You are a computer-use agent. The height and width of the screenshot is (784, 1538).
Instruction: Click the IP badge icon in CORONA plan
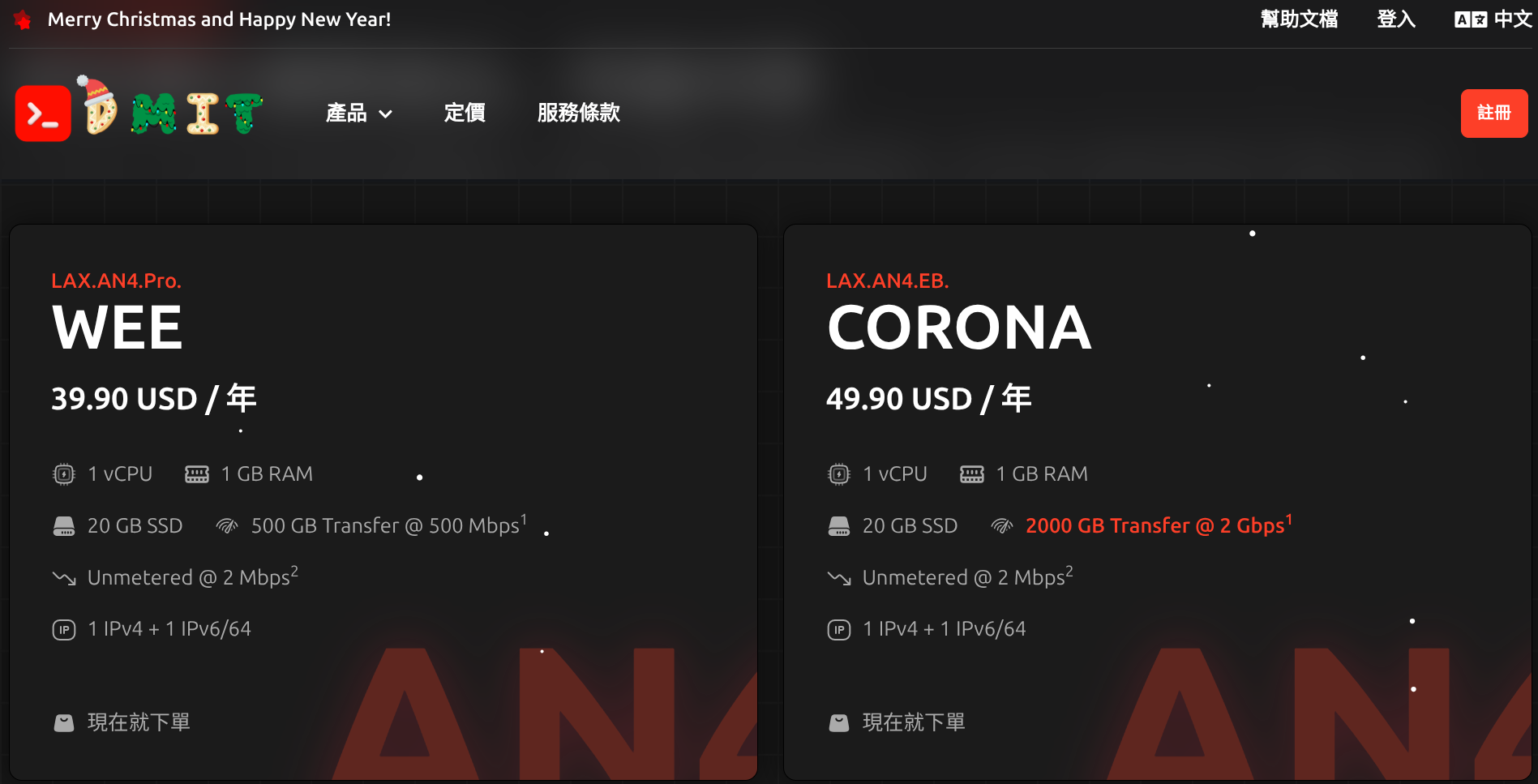(839, 630)
